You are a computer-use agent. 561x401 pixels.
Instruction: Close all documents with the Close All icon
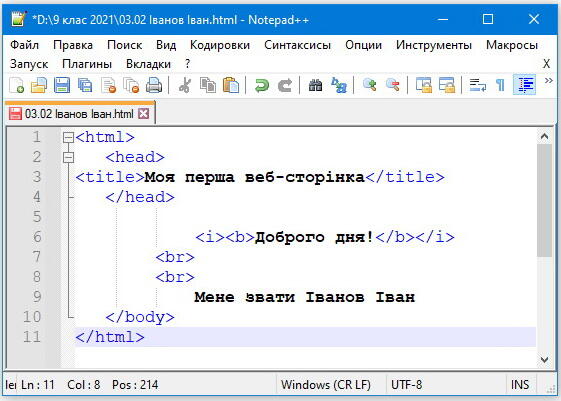pyautogui.click(x=131, y=85)
